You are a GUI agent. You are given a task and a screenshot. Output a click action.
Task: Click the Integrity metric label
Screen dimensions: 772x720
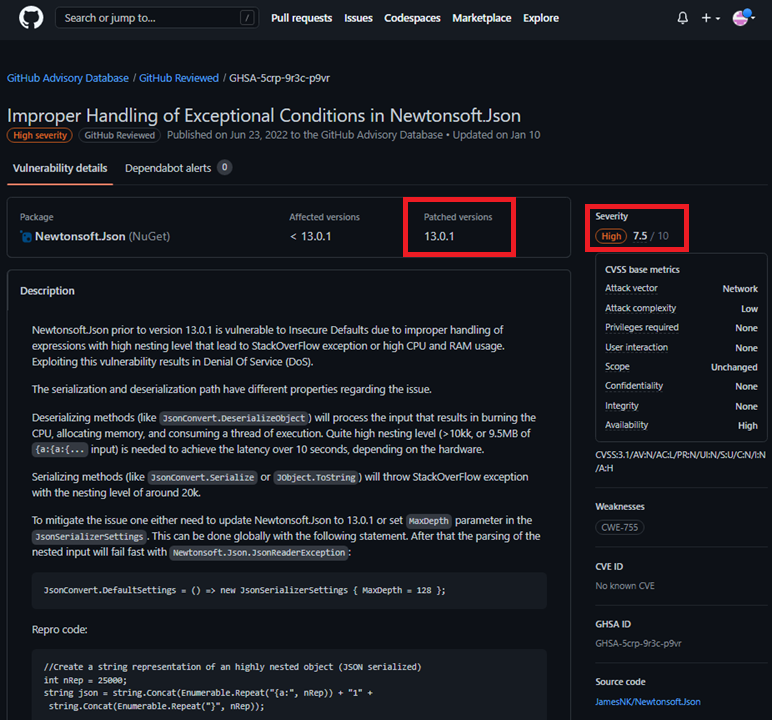pyautogui.click(x=622, y=406)
